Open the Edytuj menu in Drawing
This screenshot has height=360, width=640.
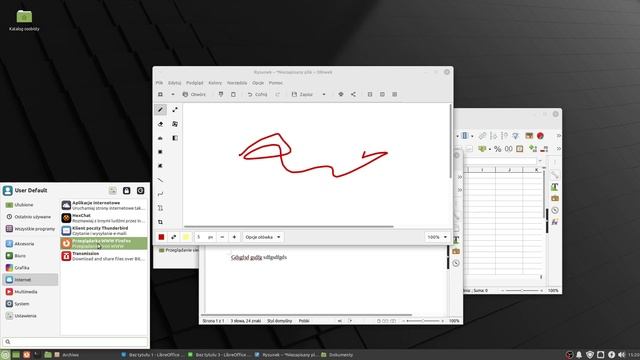click(x=174, y=83)
